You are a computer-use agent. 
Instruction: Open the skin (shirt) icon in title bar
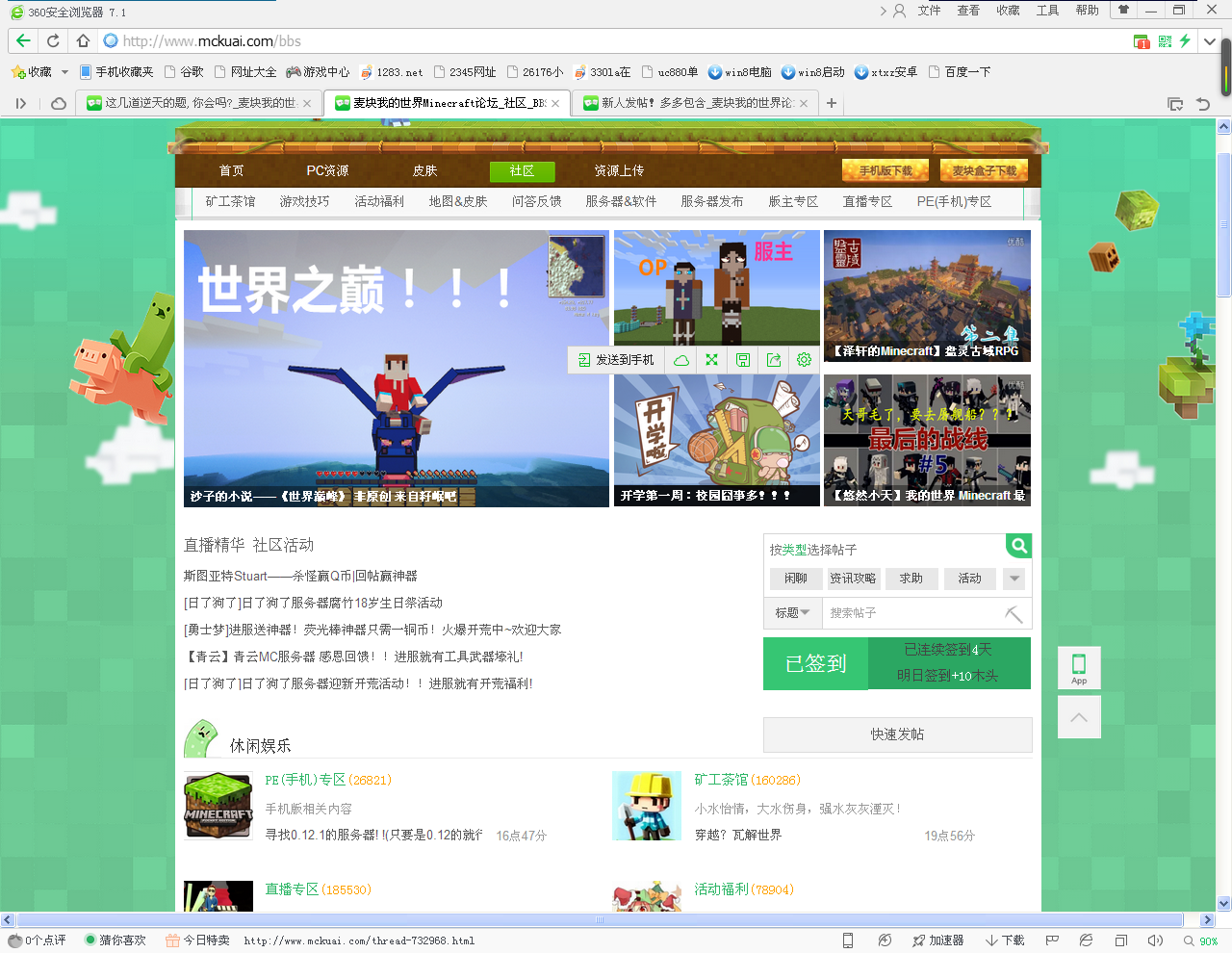coord(1123,10)
